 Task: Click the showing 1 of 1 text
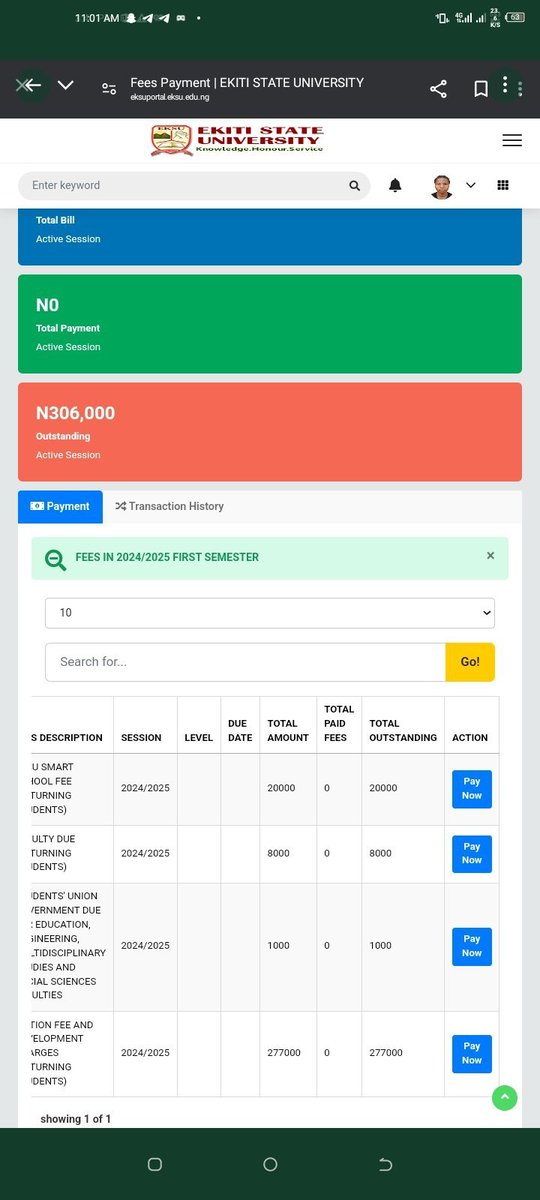click(x=76, y=1119)
